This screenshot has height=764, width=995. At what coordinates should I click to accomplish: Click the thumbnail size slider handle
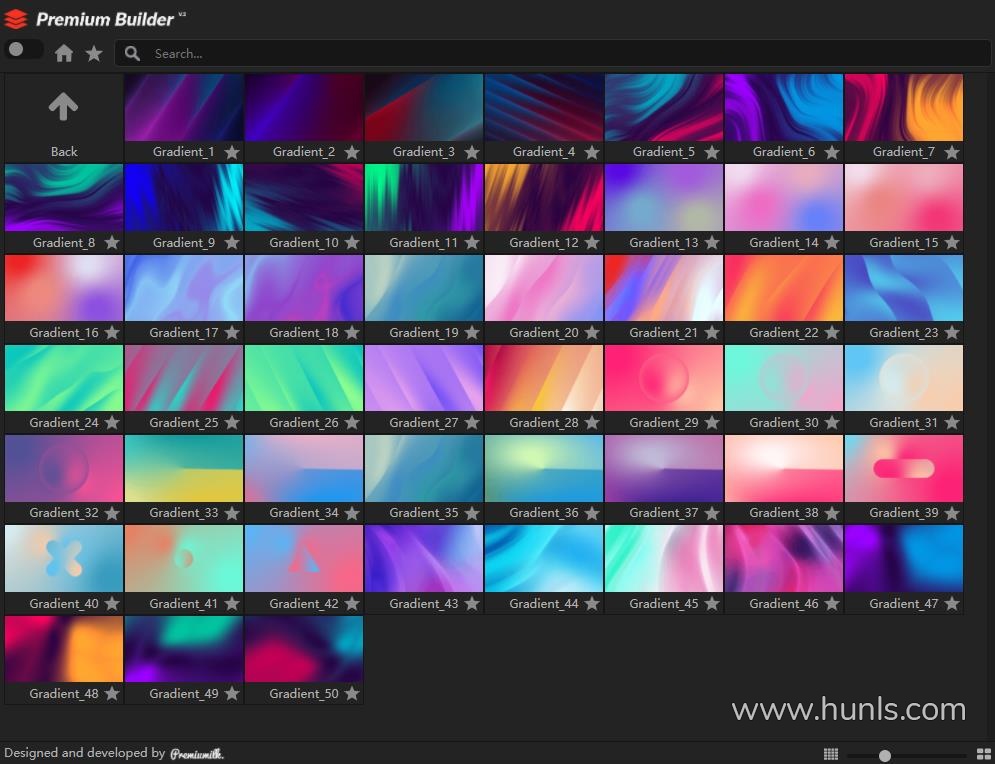click(885, 755)
